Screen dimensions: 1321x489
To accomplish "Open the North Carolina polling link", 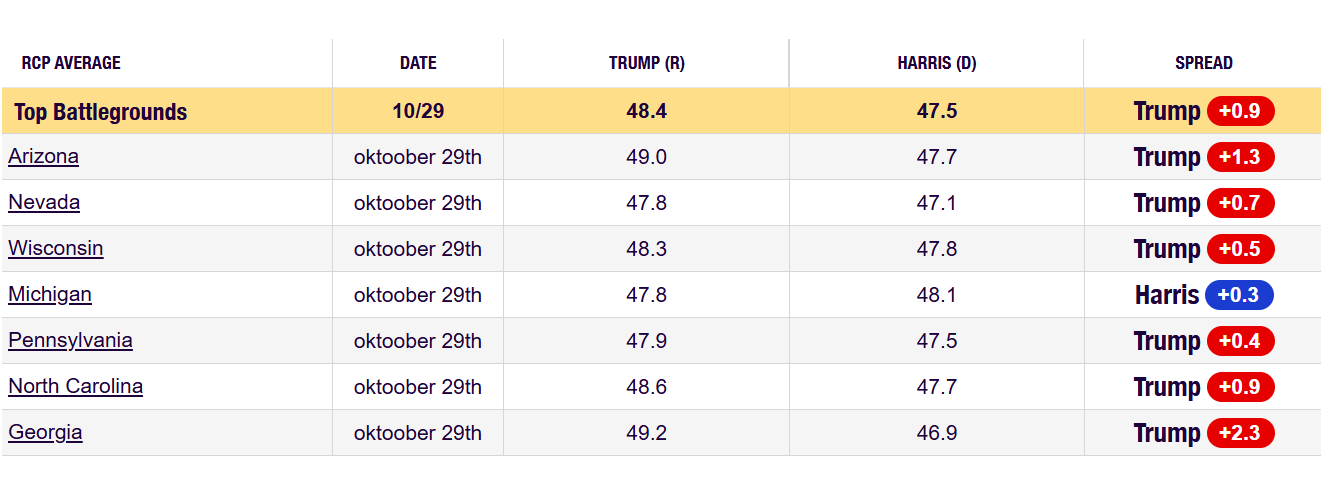I will [75, 386].
